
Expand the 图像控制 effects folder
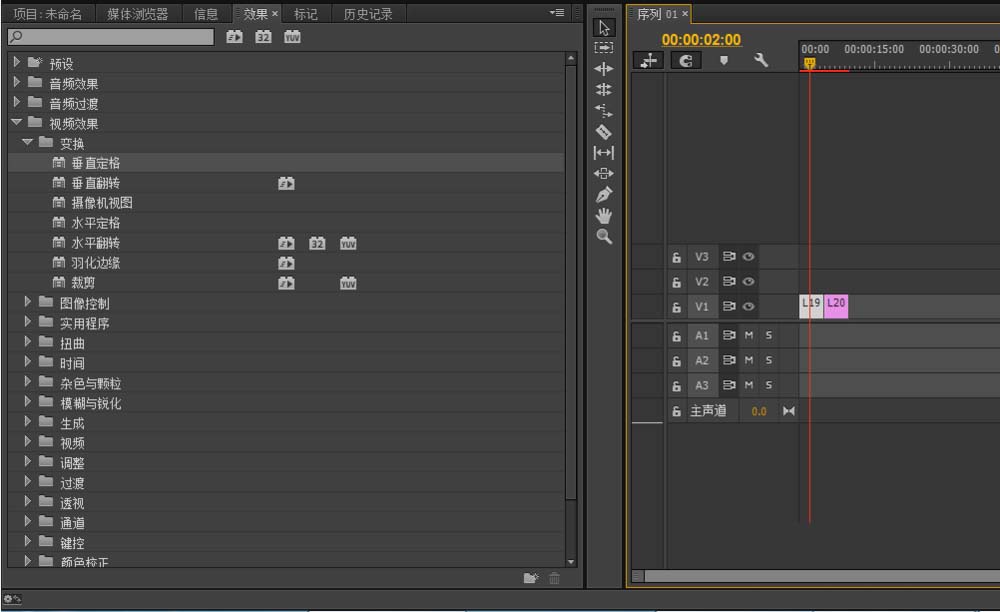(x=29, y=302)
